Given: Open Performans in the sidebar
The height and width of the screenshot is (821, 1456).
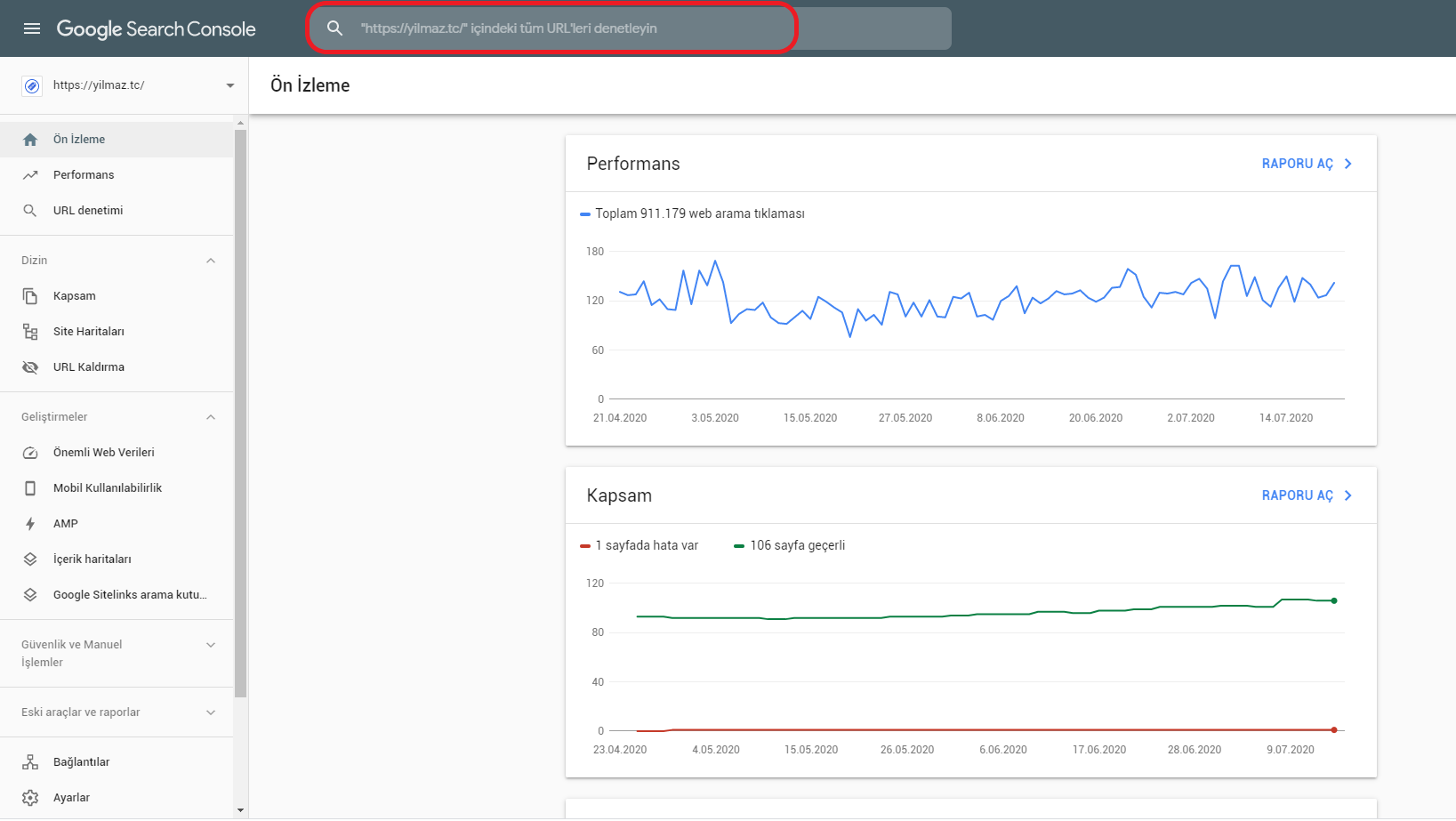Looking at the screenshot, I should (84, 175).
